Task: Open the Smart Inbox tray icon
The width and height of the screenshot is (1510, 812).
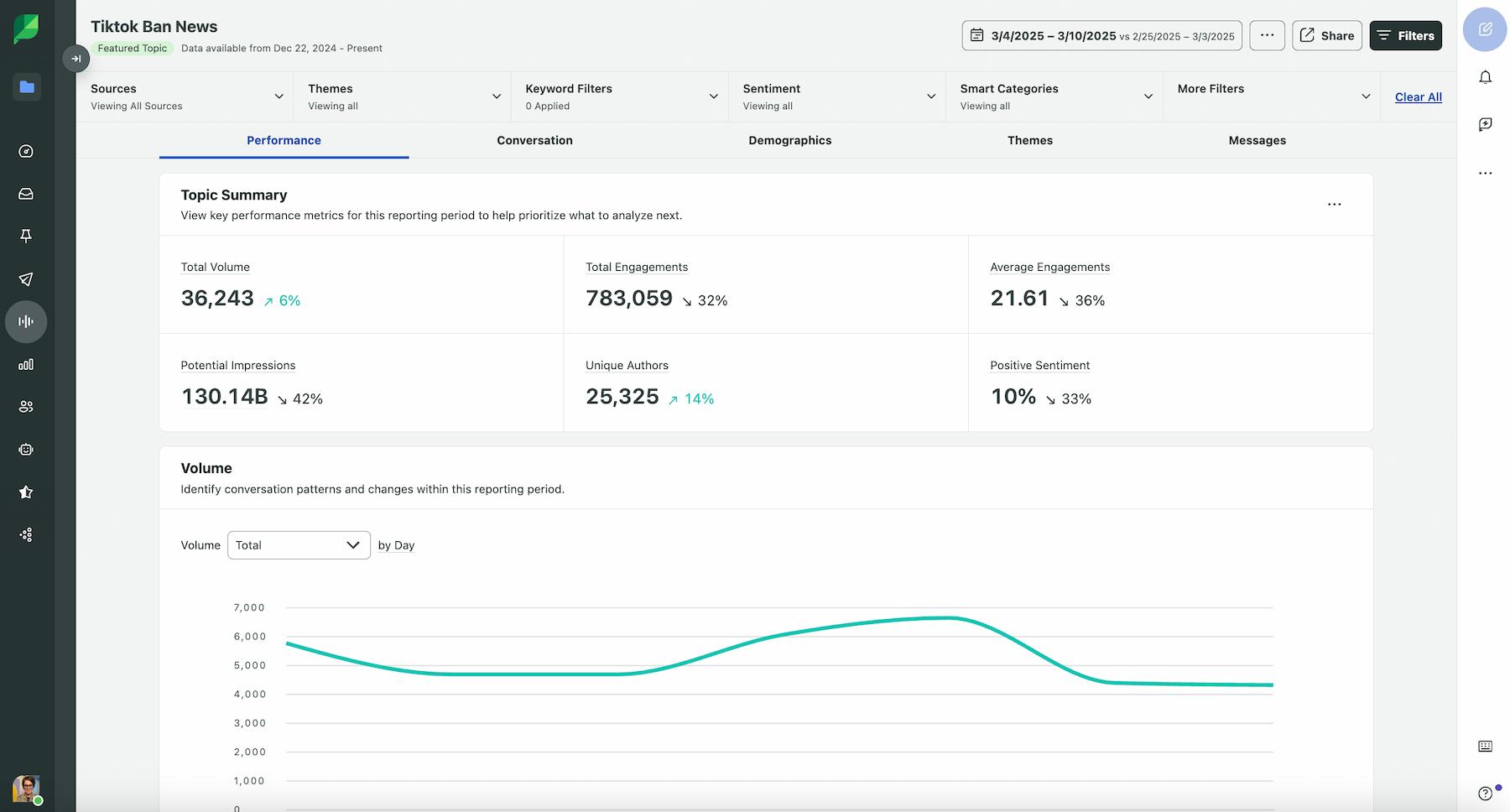Action: point(26,194)
